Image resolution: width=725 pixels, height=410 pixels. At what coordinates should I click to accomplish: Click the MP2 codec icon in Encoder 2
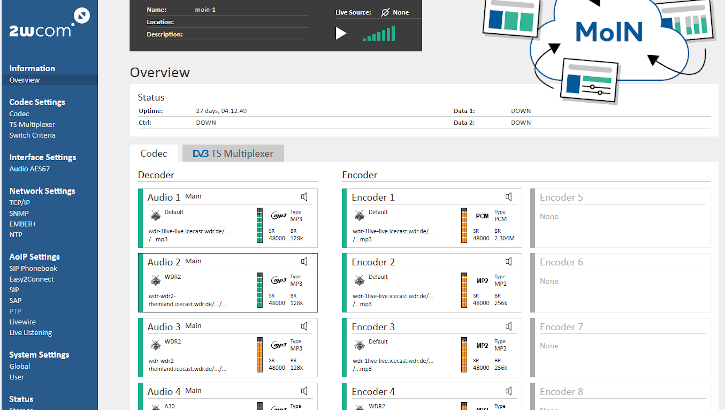tap(482, 281)
